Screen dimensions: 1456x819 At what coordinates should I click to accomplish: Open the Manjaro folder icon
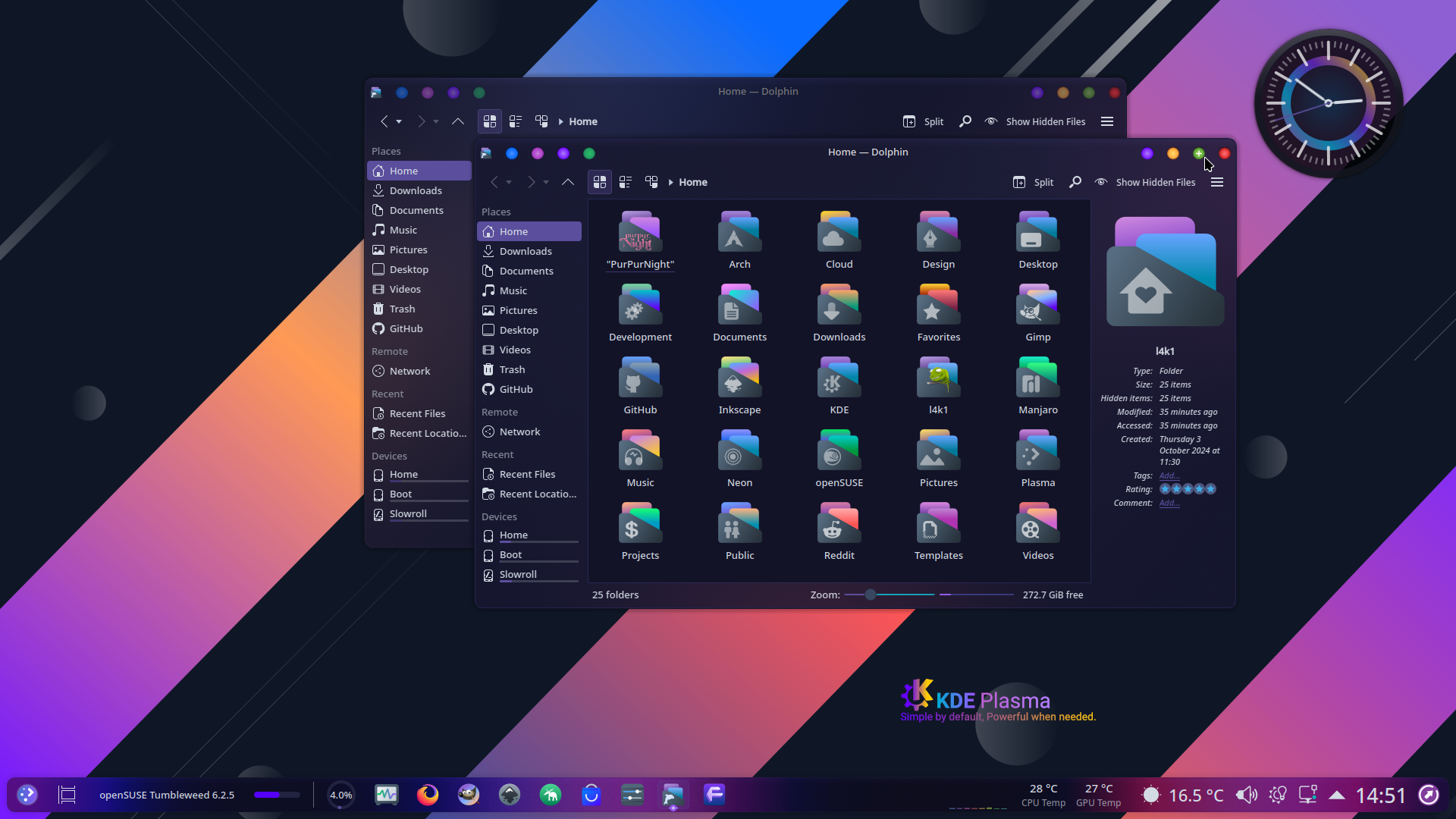click(x=1037, y=378)
